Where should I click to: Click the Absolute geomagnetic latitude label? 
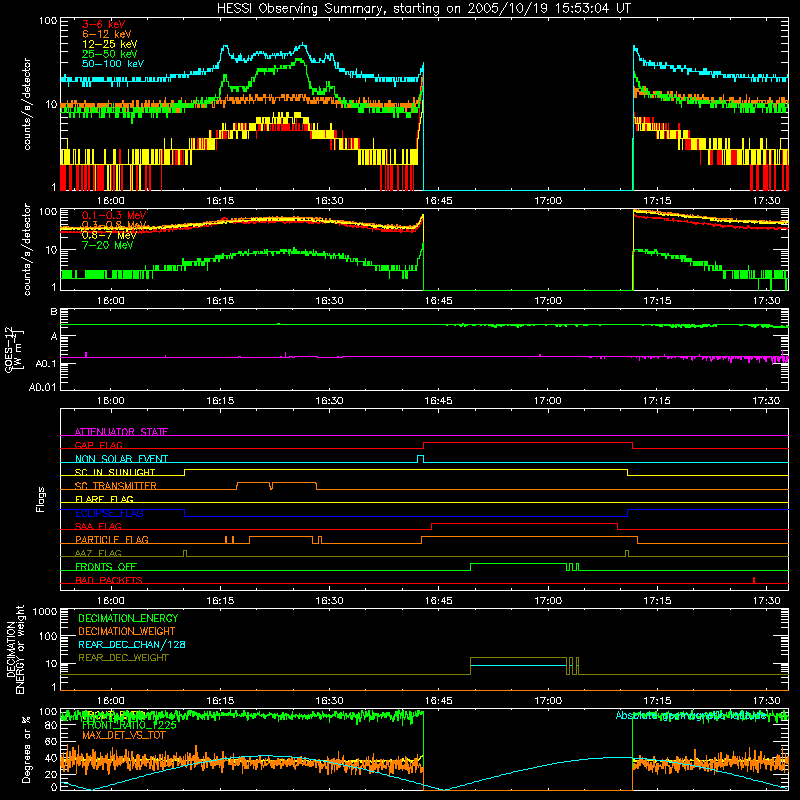(691, 715)
